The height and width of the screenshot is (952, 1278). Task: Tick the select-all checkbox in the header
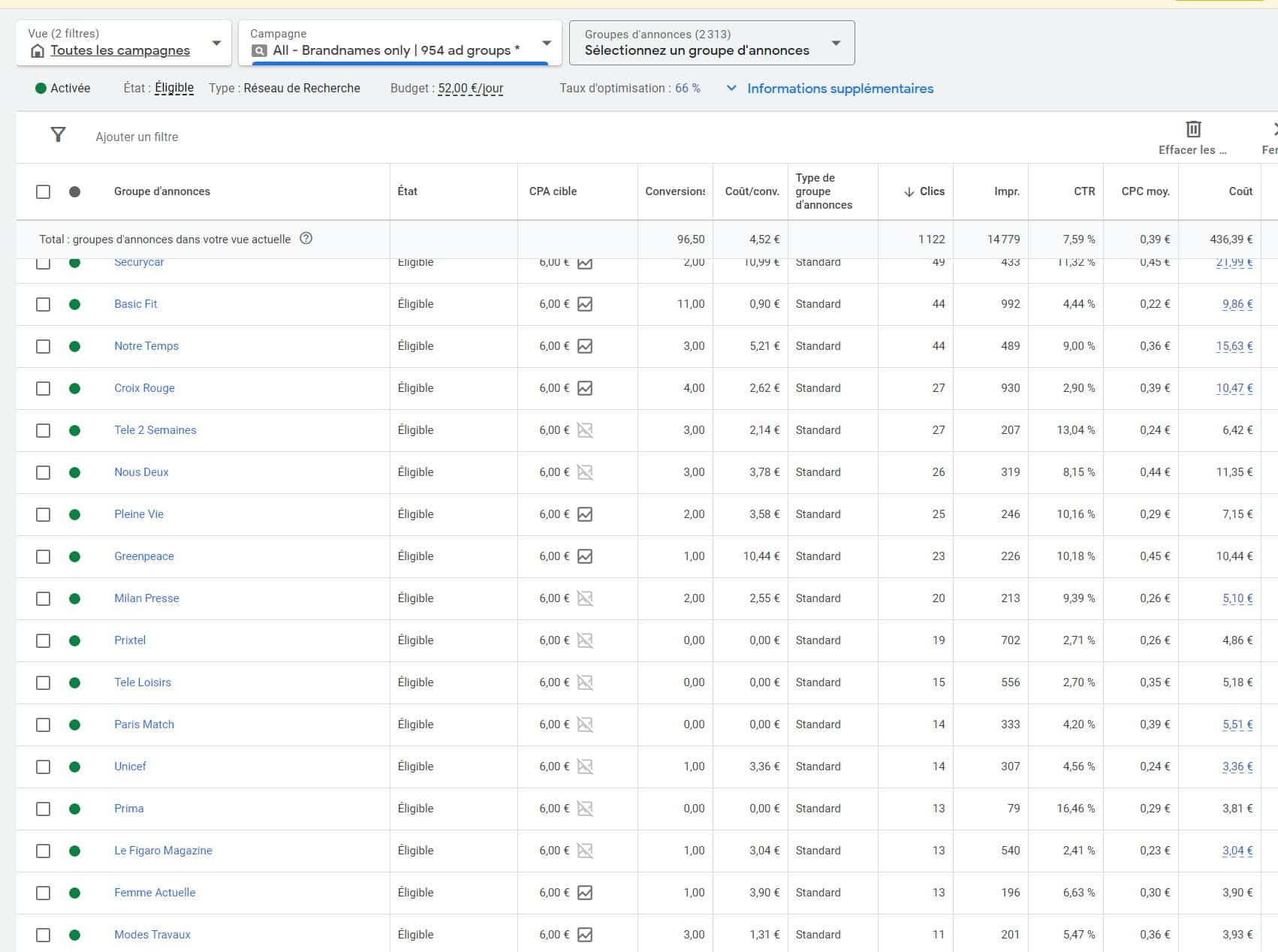coord(44,191)
